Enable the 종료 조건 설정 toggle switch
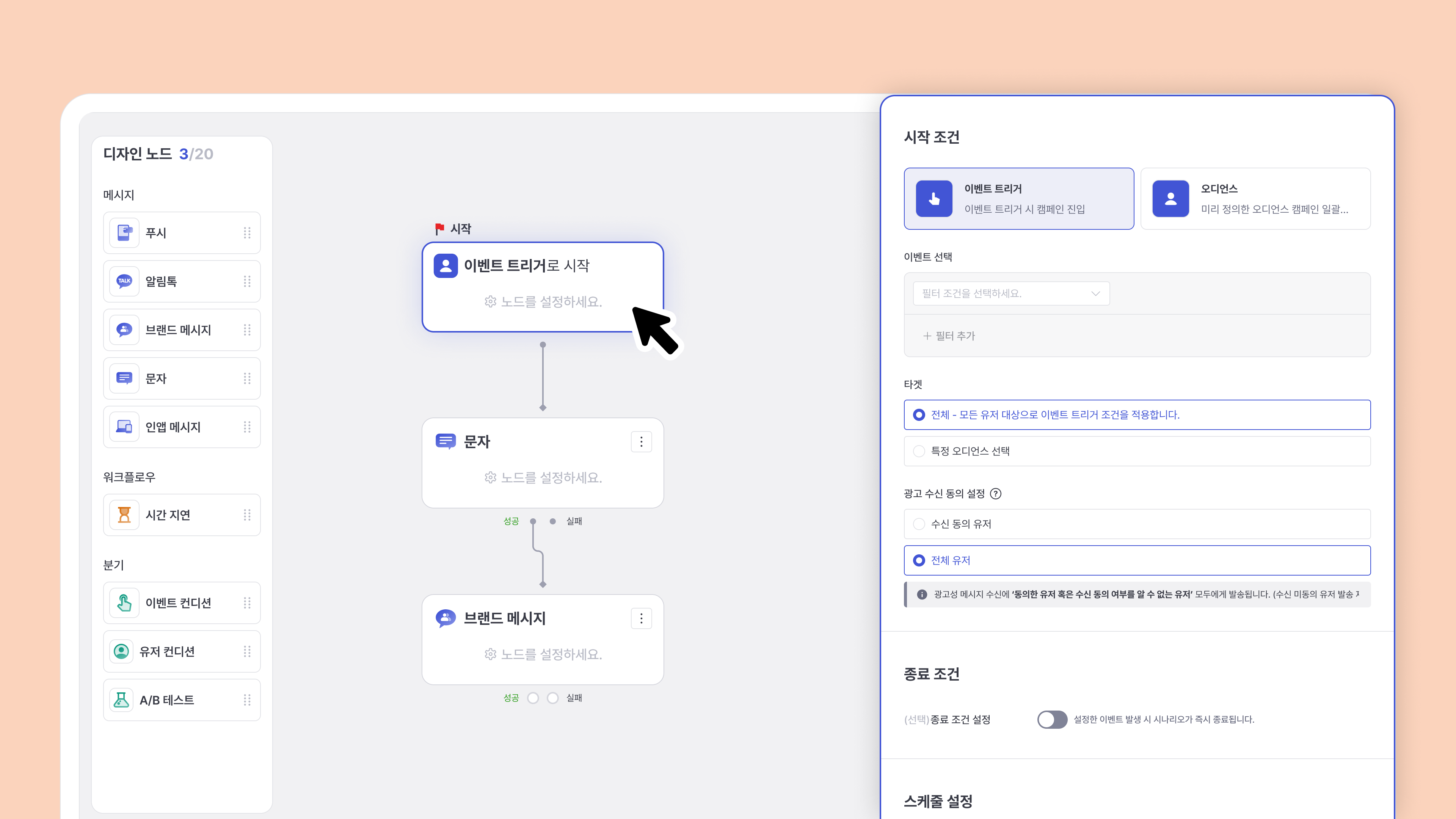Viewport: 1456px width, 819px height. tap(1052, 720)
